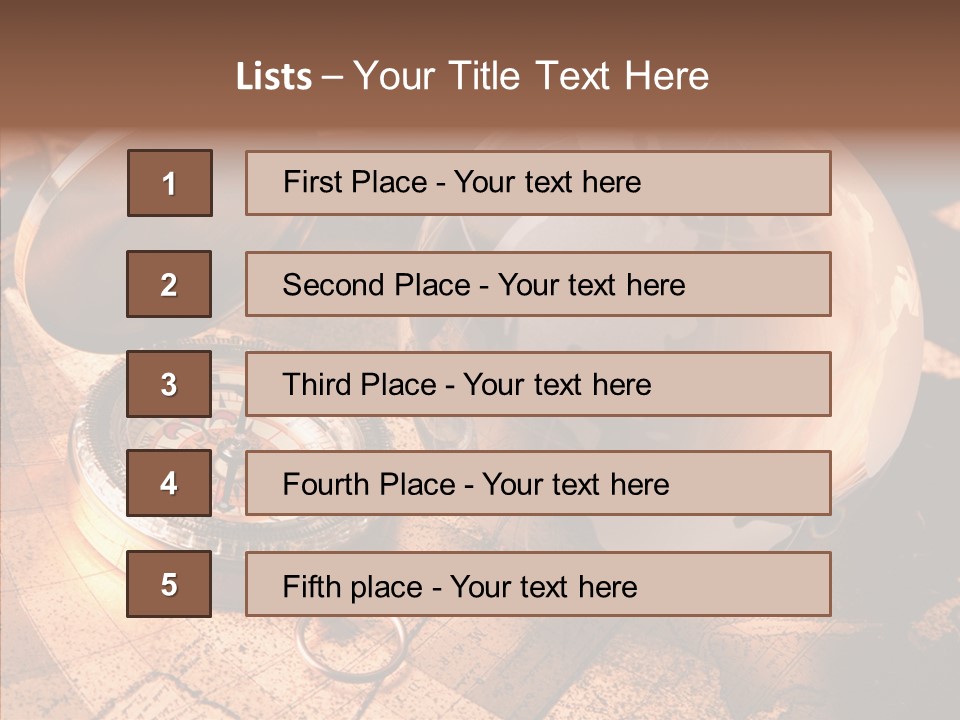Viewport: 960px width, 720px height.
Task: Click the number 1 box
Action: tap(169, 183)
